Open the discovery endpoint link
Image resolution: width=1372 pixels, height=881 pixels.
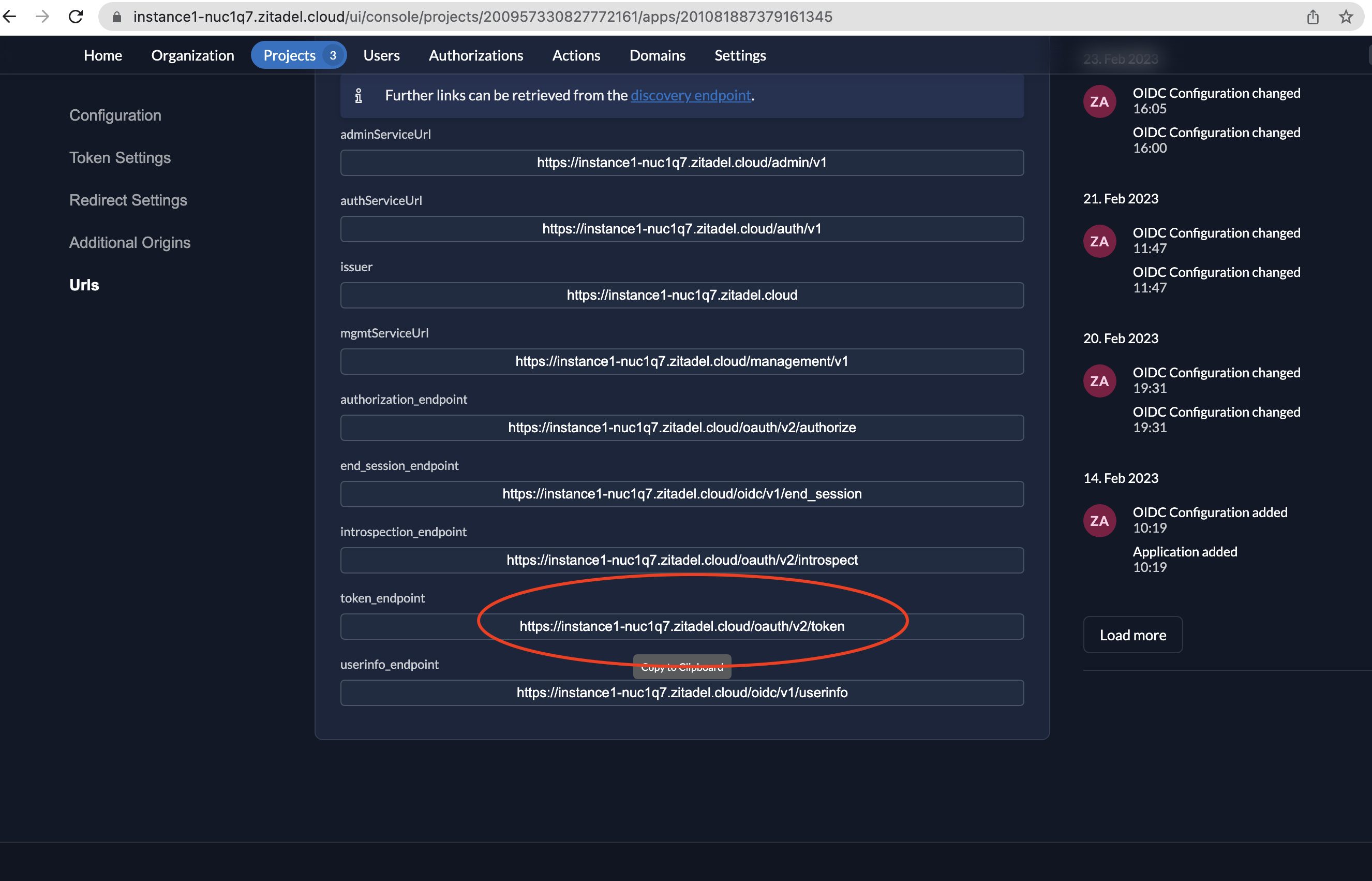pyautogui.click(x=691, y=96)
